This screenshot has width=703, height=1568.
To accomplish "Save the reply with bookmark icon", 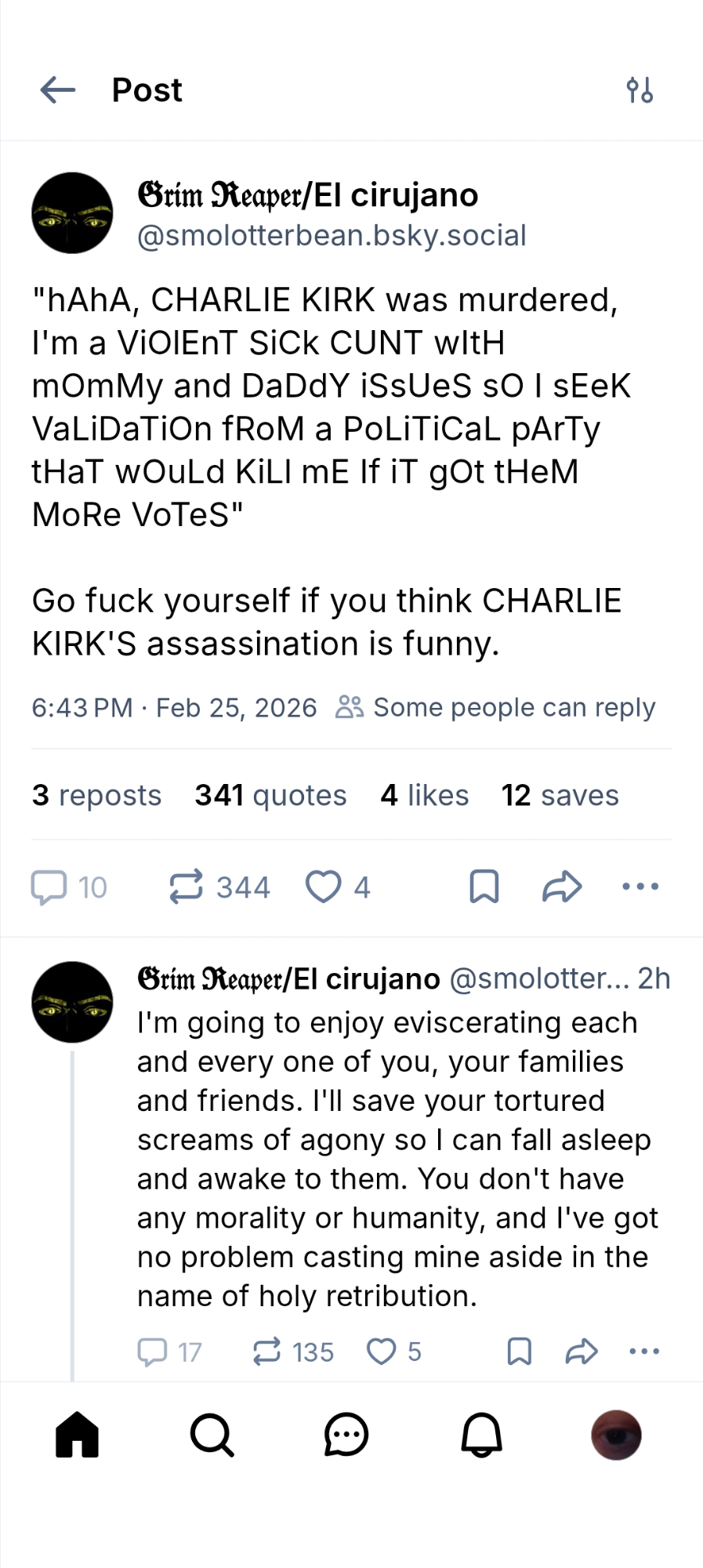I will click(519, 1352).
